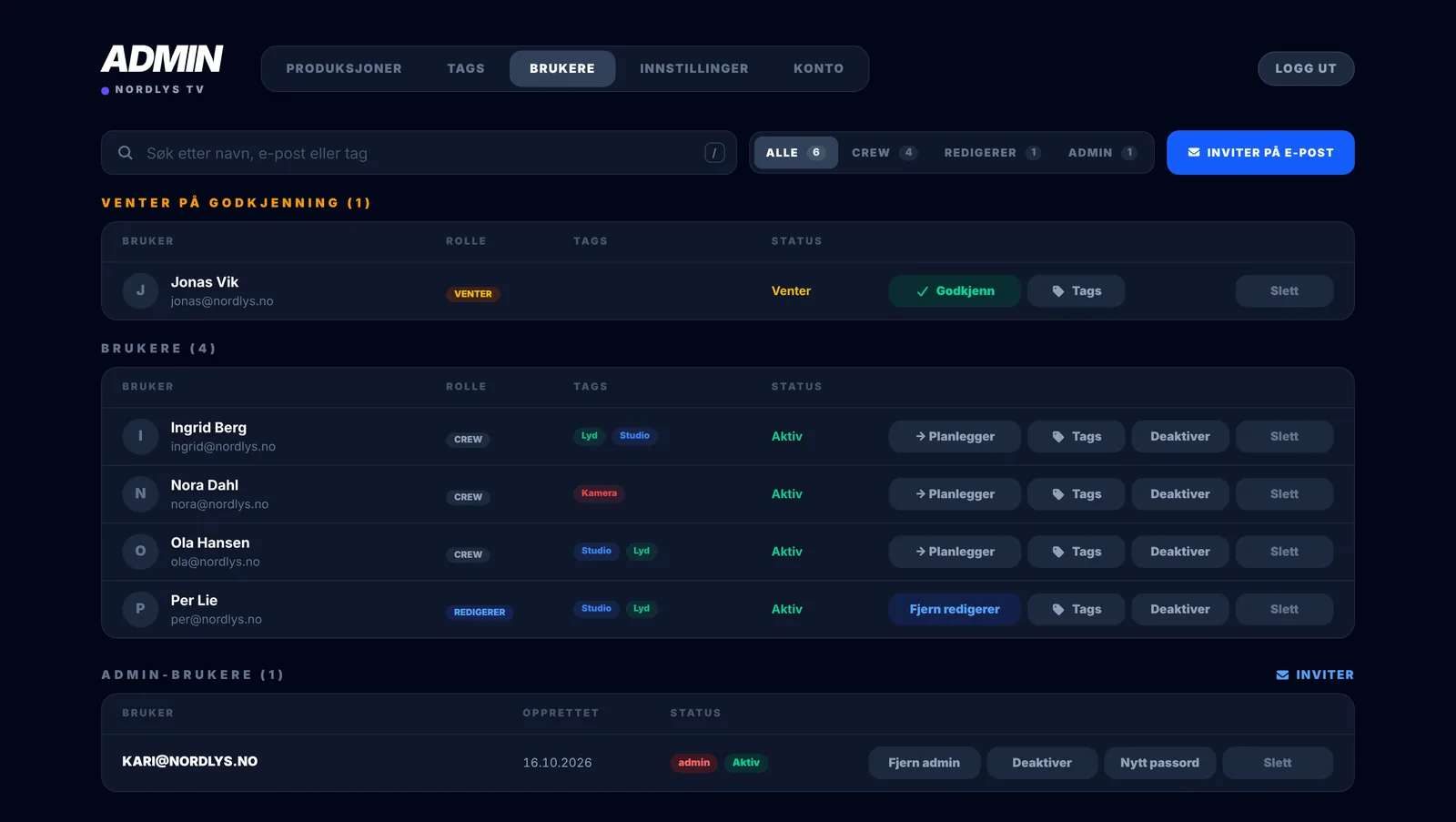Click Jonas Vik's avatar circle J

pos(140,290)
